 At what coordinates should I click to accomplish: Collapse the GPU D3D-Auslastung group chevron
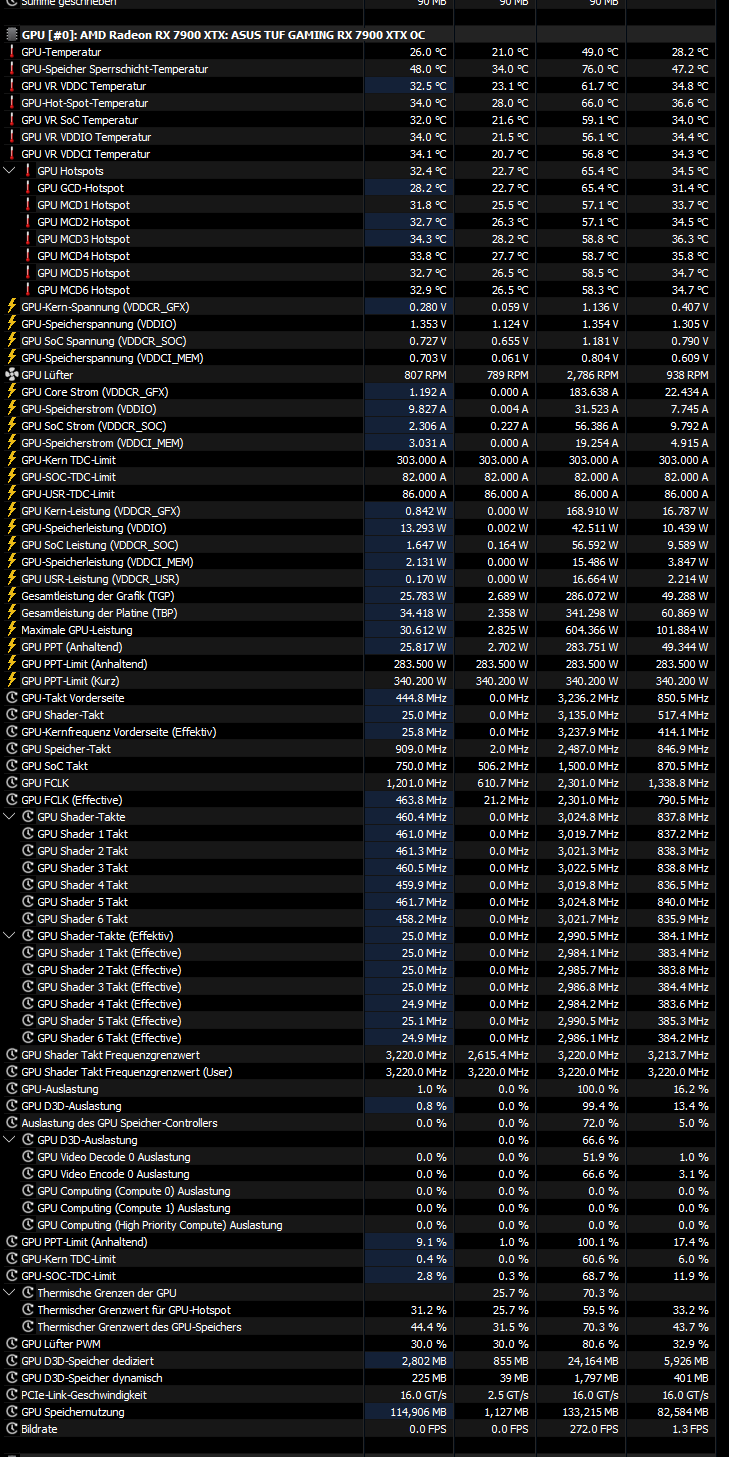pyautogui.click(x=10, y=1139)
